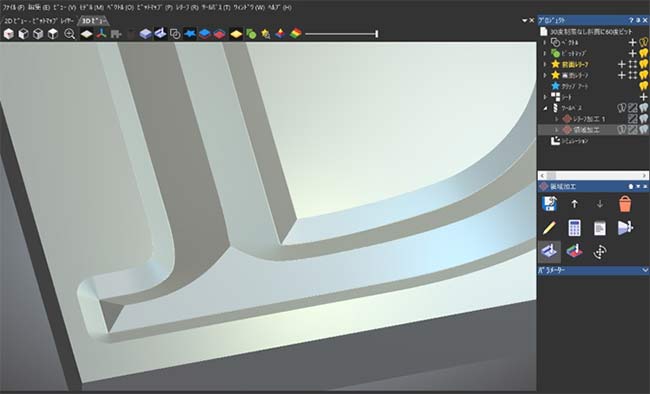Viewport: 650px width, 394px height.
Task: Click the toolbar slider track
Action: pos(341,34)
